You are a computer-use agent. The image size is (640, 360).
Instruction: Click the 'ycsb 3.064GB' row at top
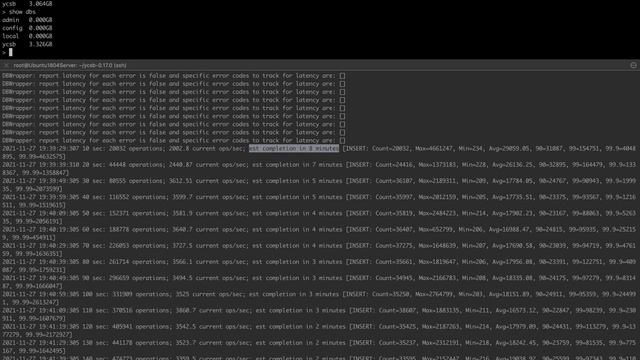pos(27,4)
